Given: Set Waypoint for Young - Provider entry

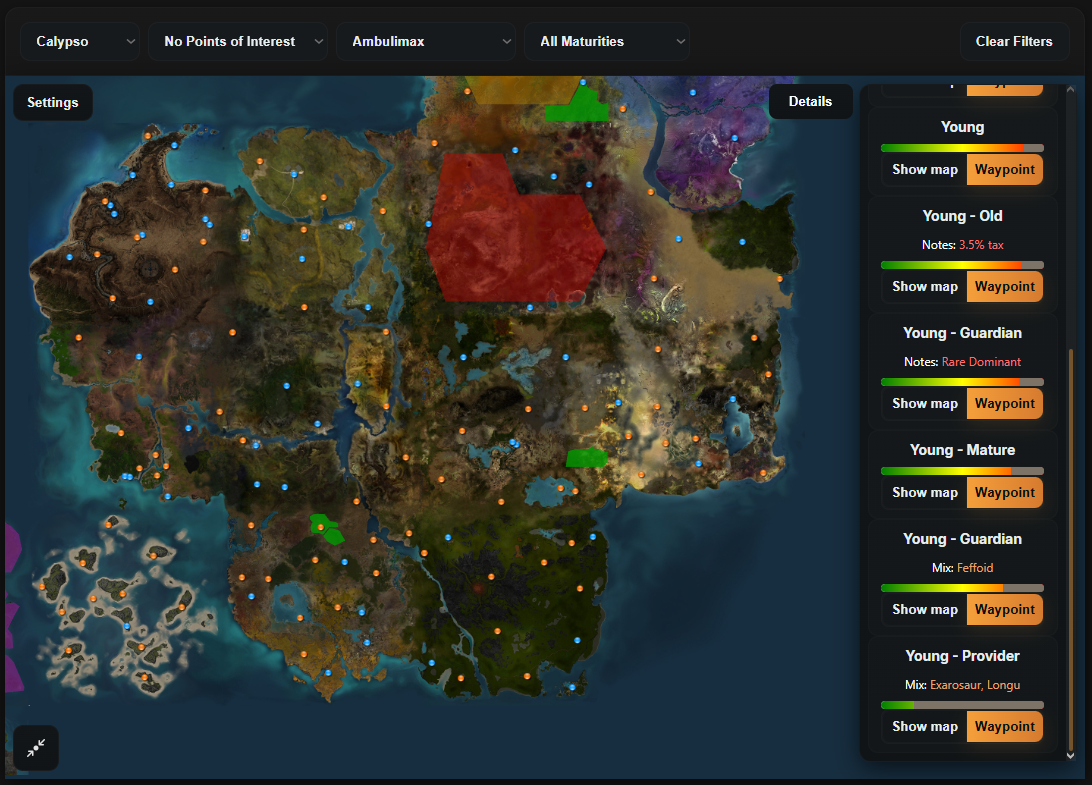Looking at the screenshot, I should pyautogui.click(x=1004, y=726).
